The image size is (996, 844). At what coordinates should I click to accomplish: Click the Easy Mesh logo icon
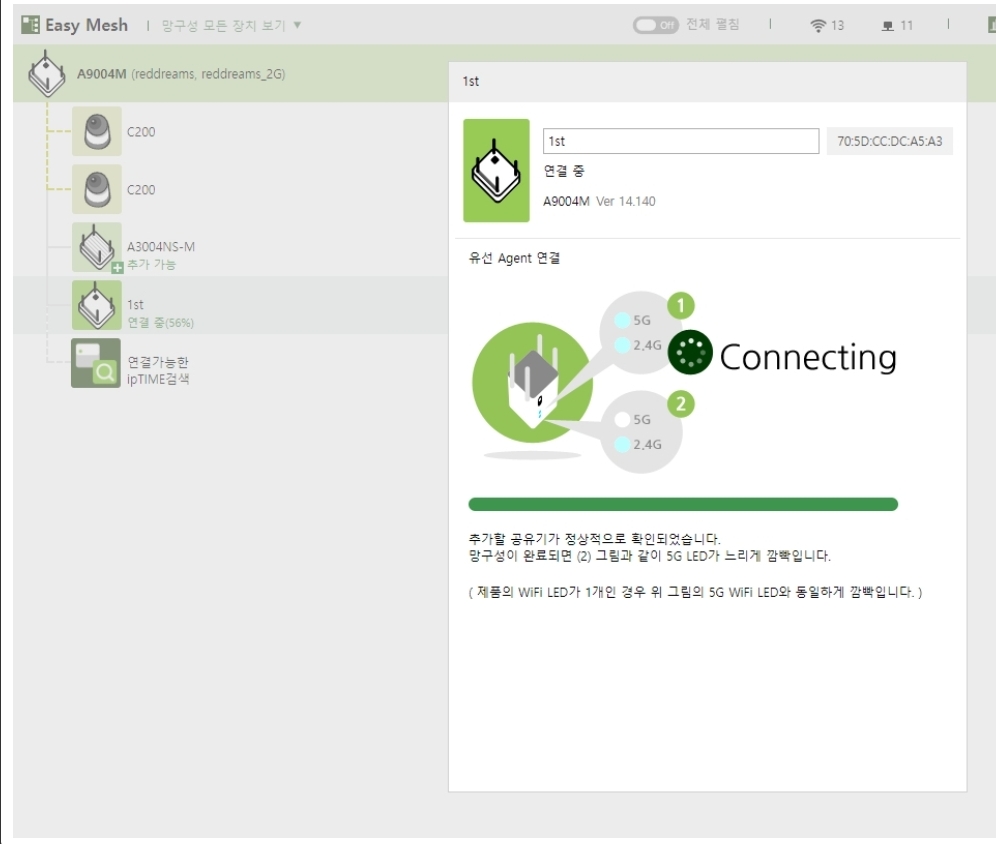[x=30, y=25]
